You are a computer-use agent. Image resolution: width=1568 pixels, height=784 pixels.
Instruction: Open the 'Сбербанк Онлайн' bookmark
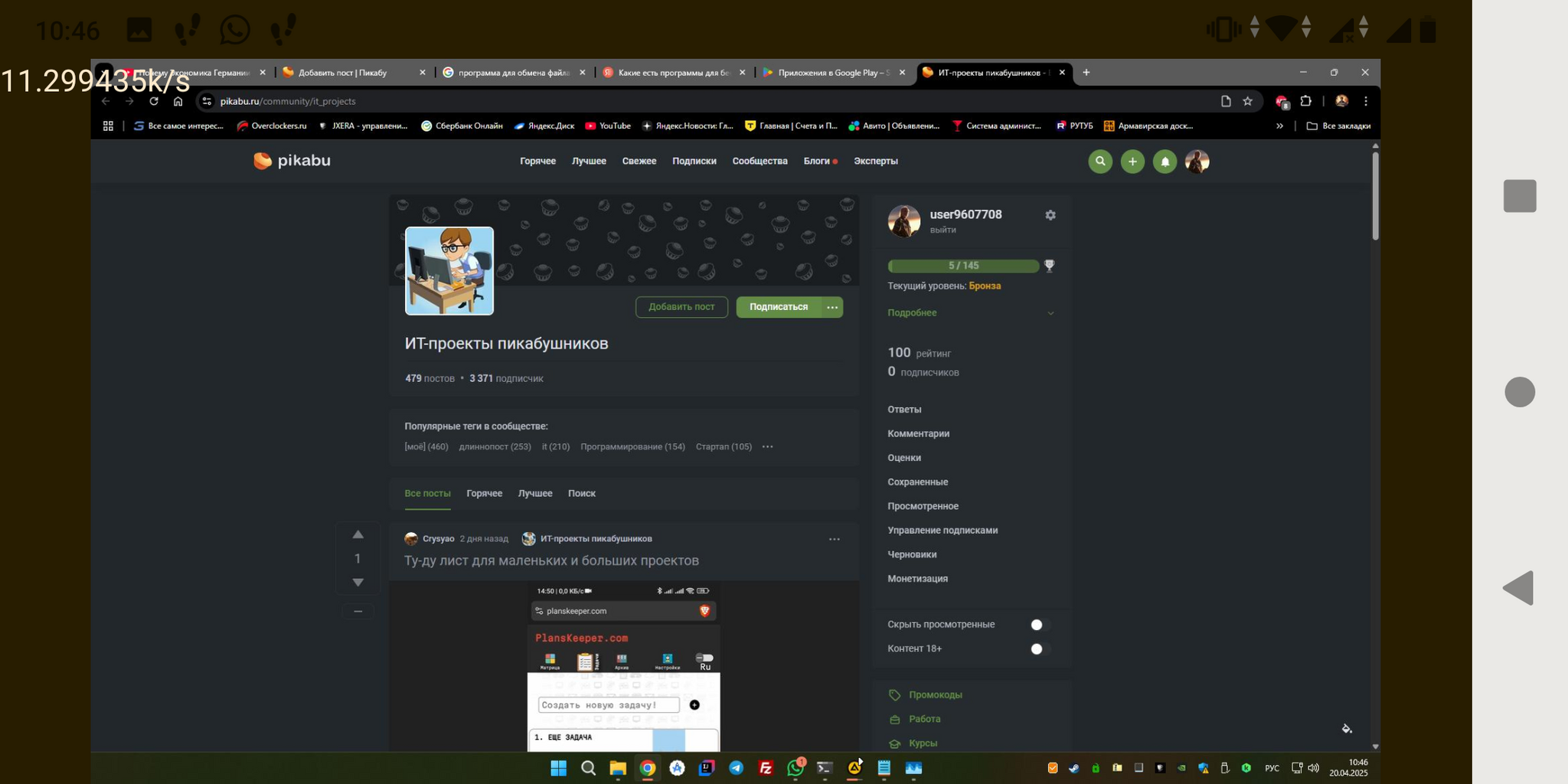point(462,126)
